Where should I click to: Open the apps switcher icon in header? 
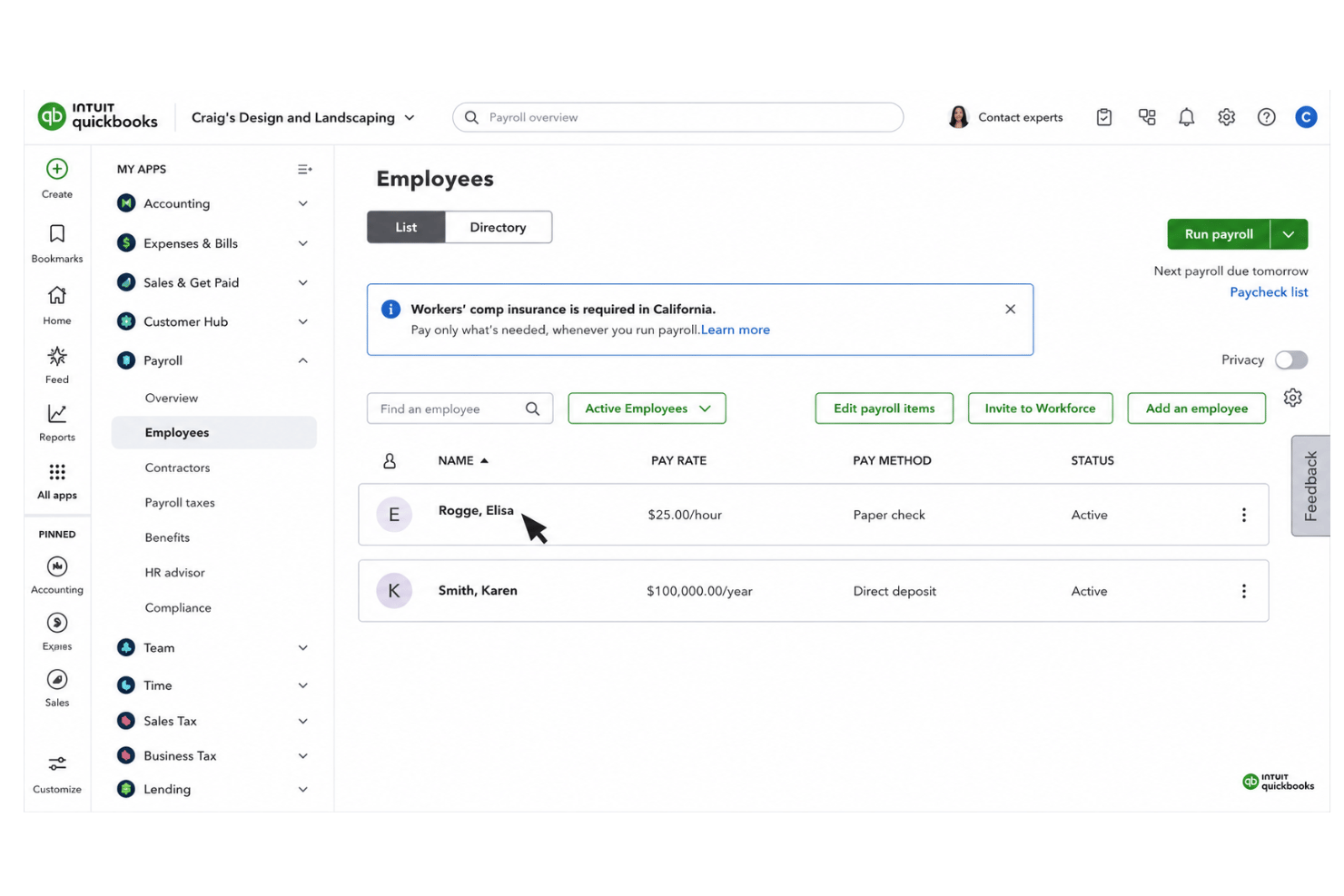pos(1147,117)
